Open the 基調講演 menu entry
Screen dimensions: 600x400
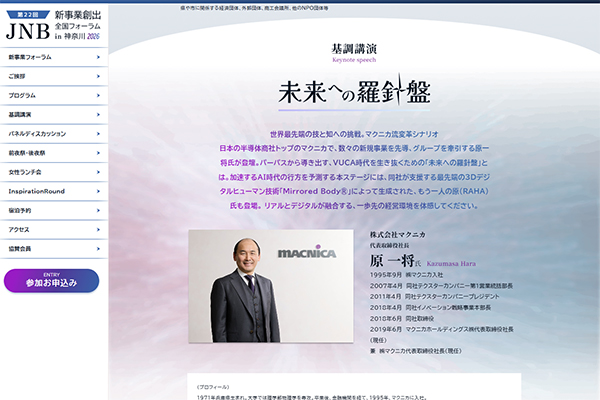(x=54, y=114)
